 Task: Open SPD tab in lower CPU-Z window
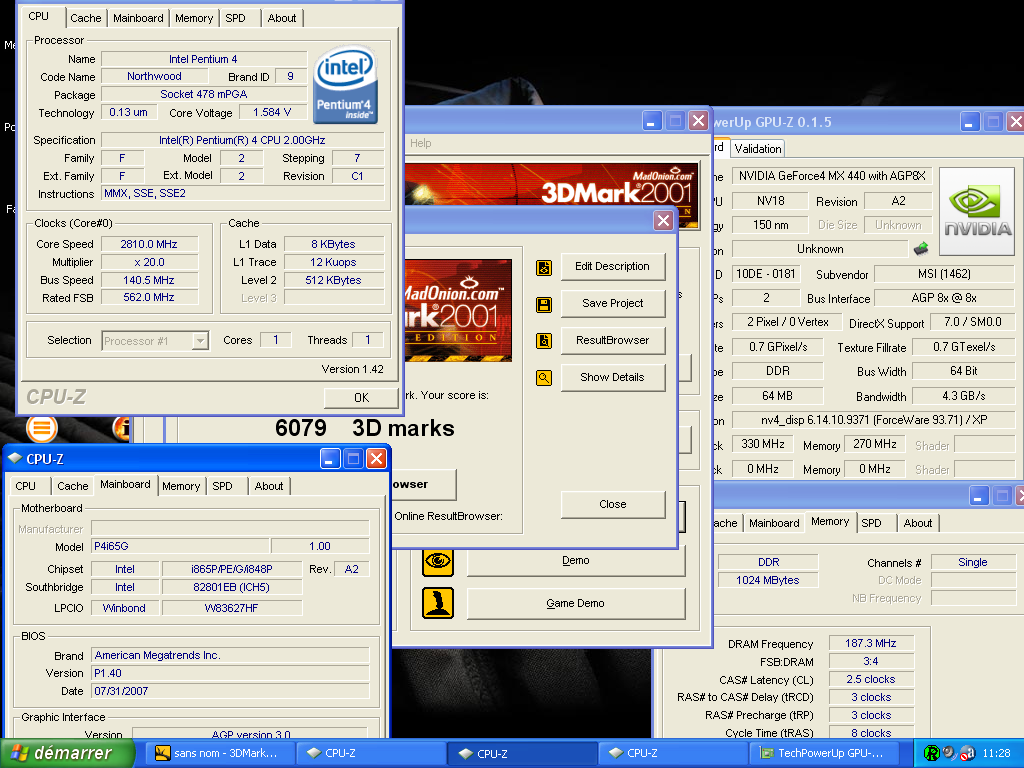[223, 486]
